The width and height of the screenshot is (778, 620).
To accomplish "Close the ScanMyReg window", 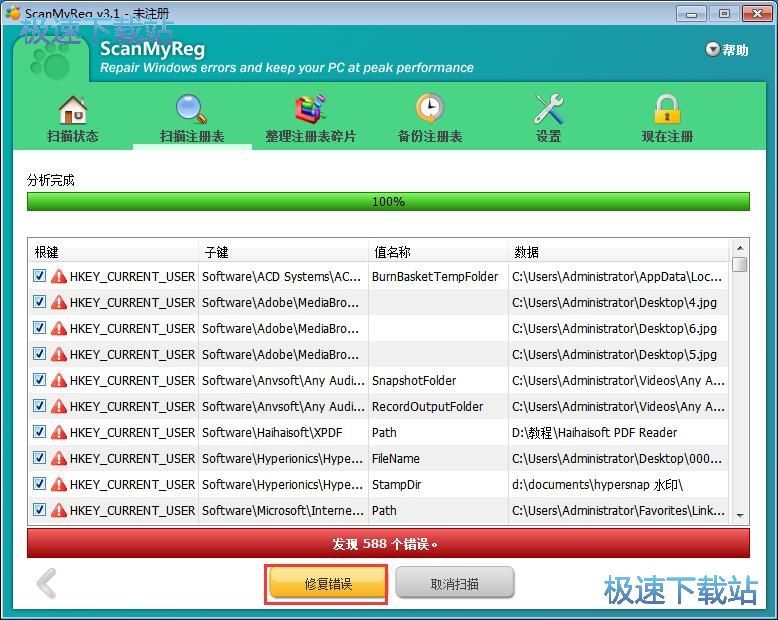I will pyautogui.click(x=757, y=14).
